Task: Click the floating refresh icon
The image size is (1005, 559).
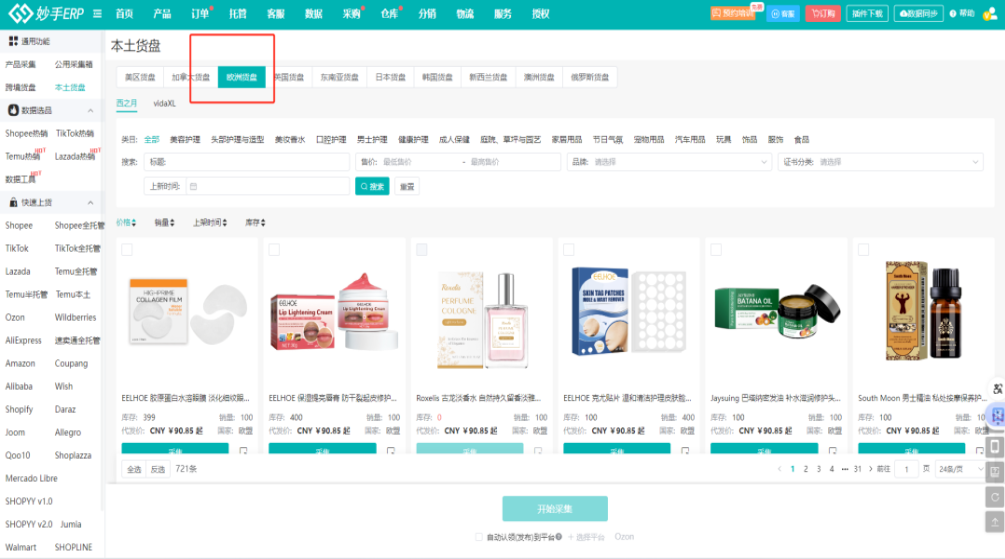Action: pos(995,497)
